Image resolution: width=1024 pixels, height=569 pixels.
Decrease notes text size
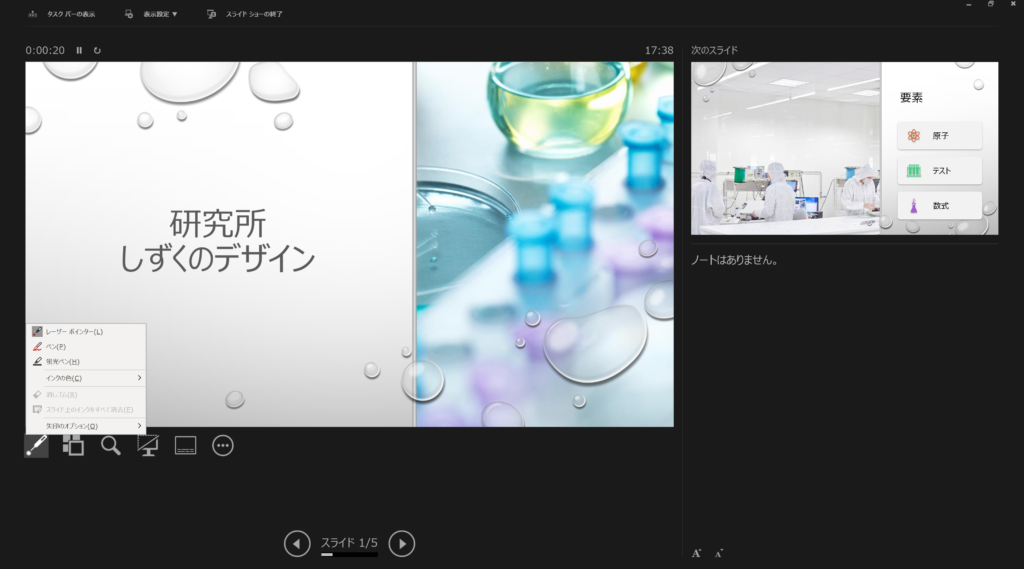pos(719,553)
